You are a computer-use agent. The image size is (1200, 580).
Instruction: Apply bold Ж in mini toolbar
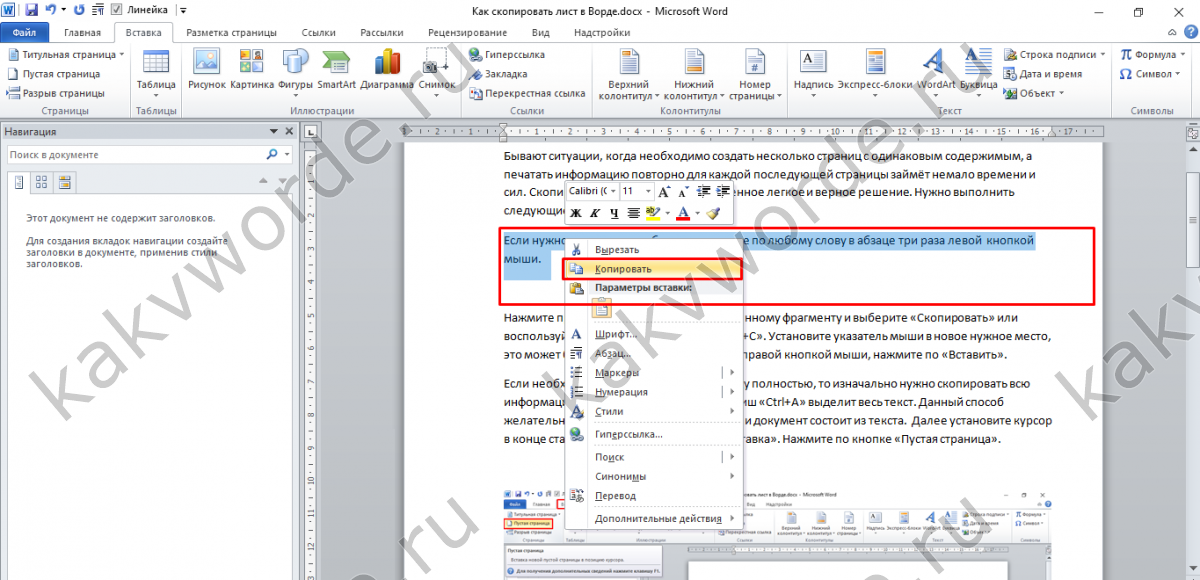pyautogui.click(x=576, y=213)
